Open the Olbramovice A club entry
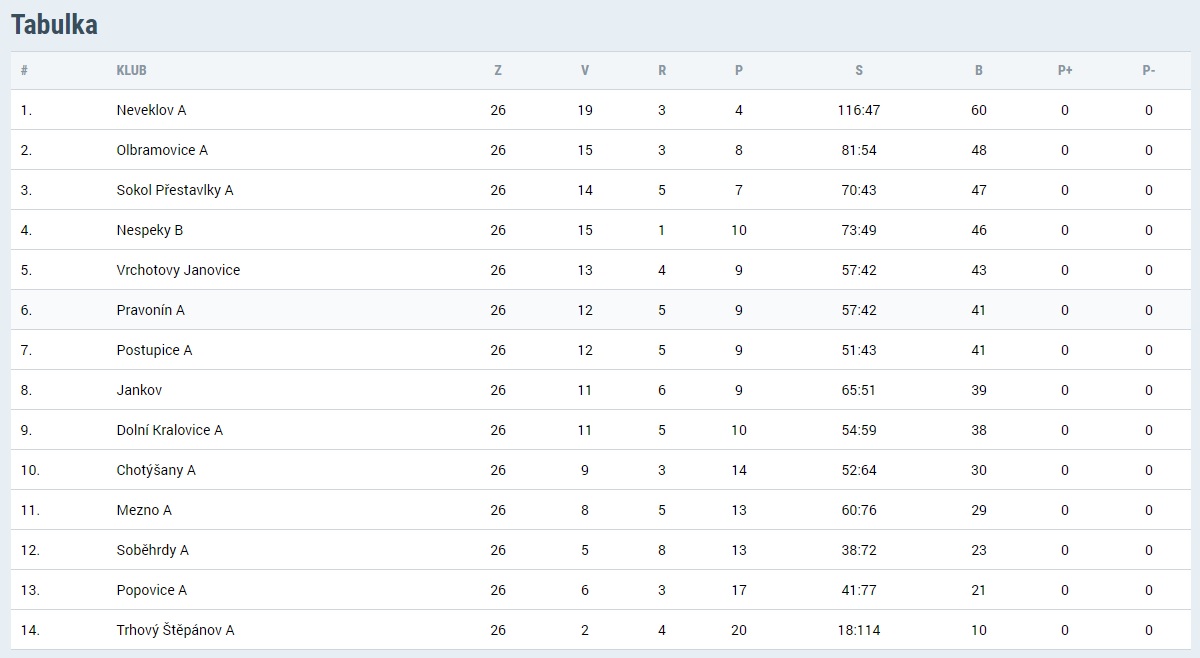The image size is (1200, 658). click(x=162, y=150)
